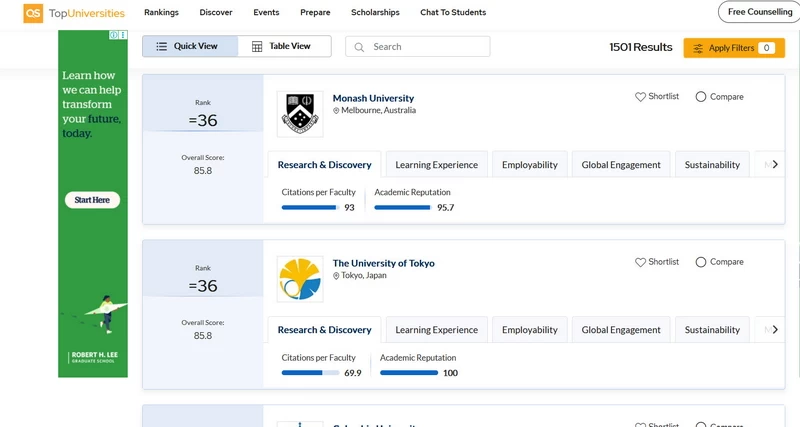Image resolution: width=800 pixels, height=427 pixels.
Task: Click the heart Shortlist icon for Monash University
Action: click(640, 97)
